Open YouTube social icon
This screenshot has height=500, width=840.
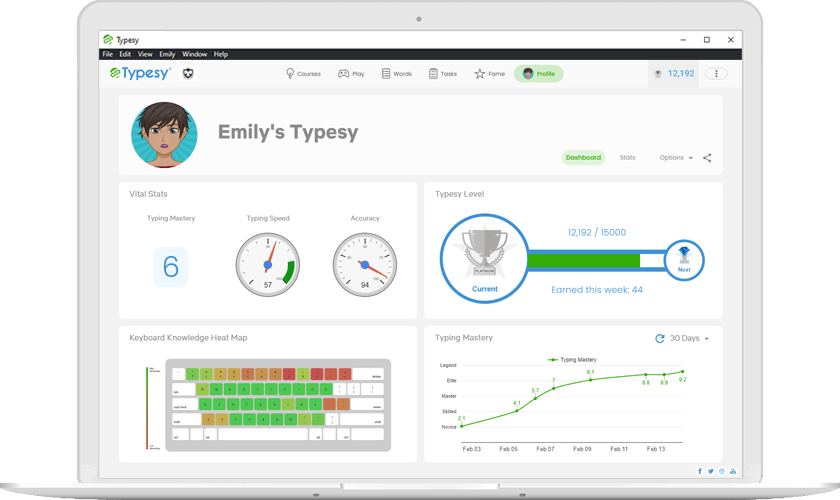pos(733,471)
